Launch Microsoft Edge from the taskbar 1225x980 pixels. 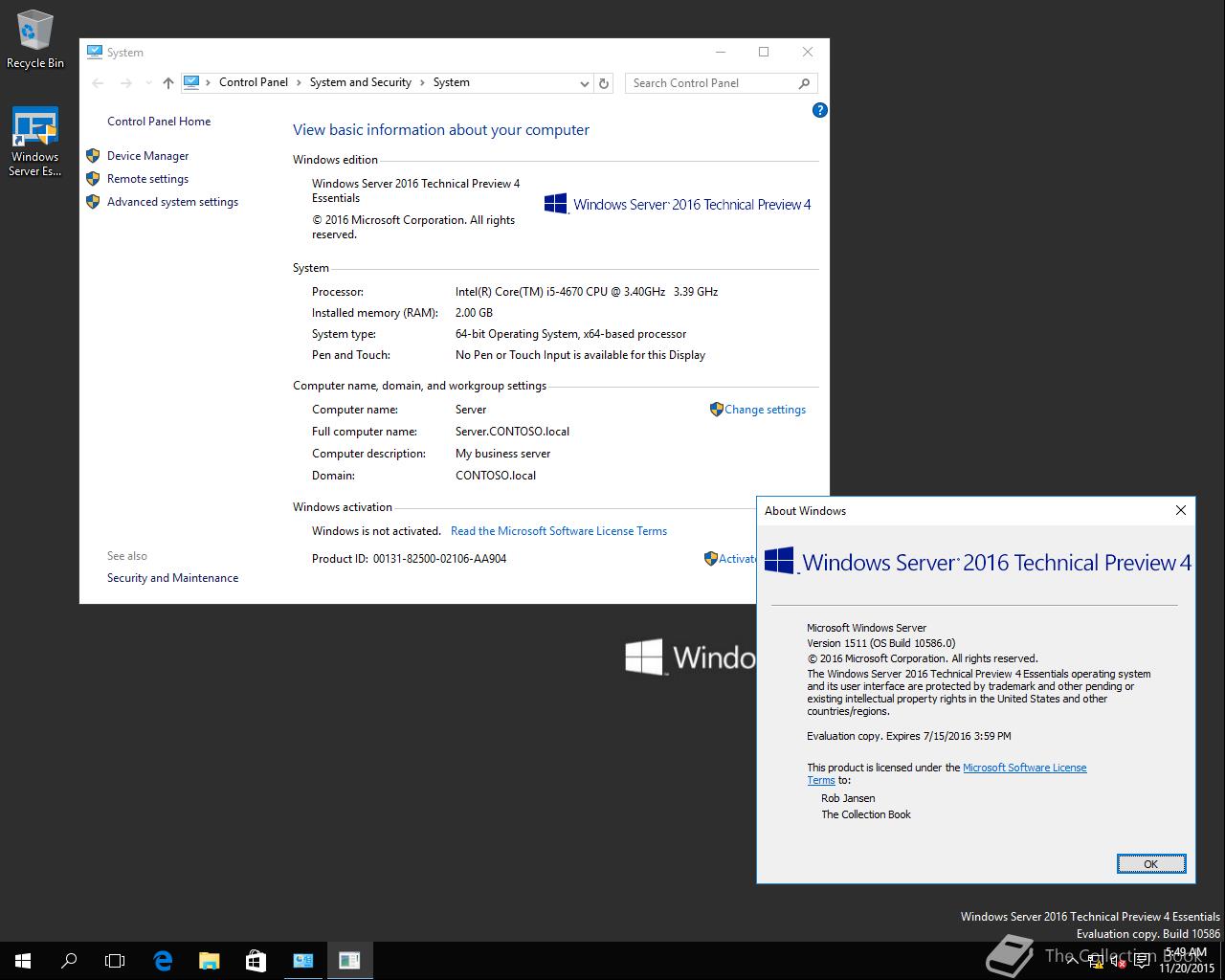coord(163,960)
